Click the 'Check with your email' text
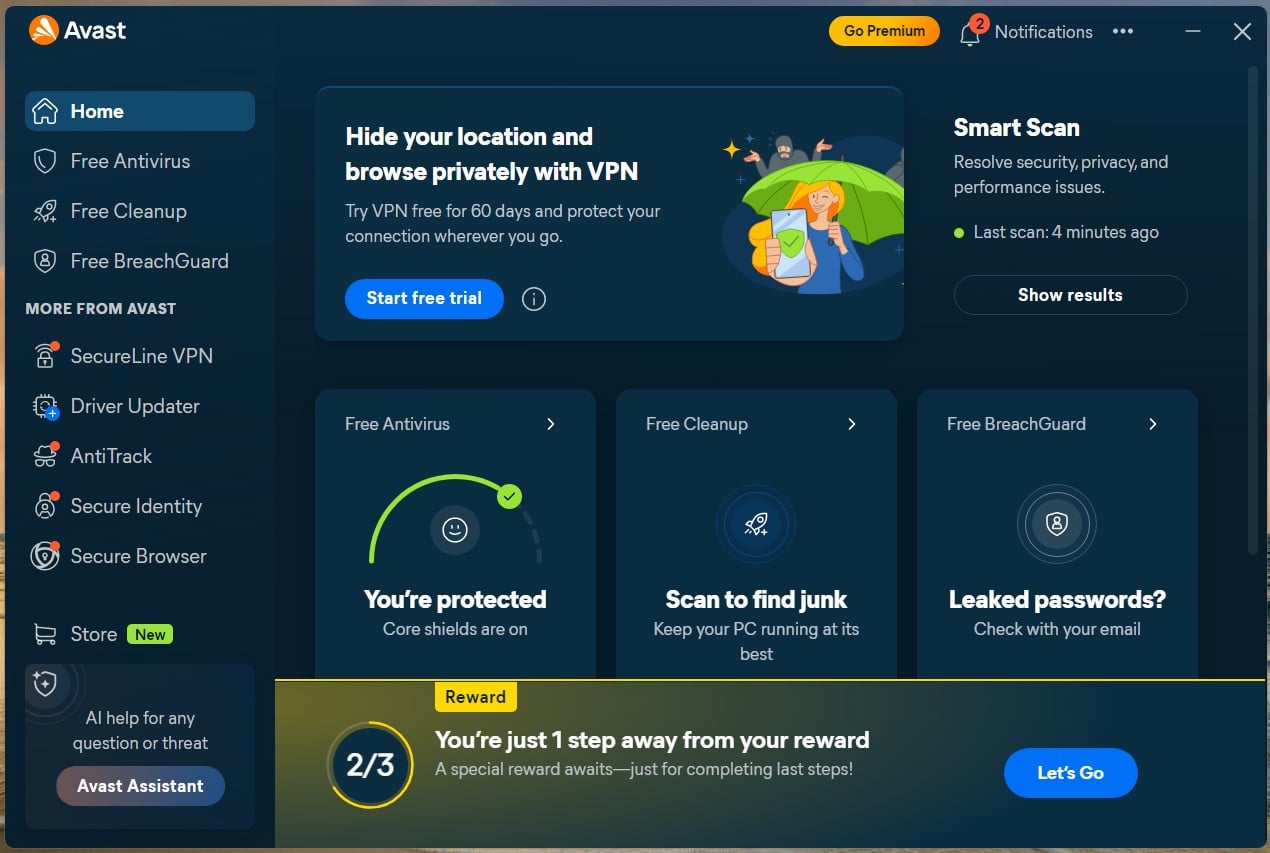 coord(1057,629)
